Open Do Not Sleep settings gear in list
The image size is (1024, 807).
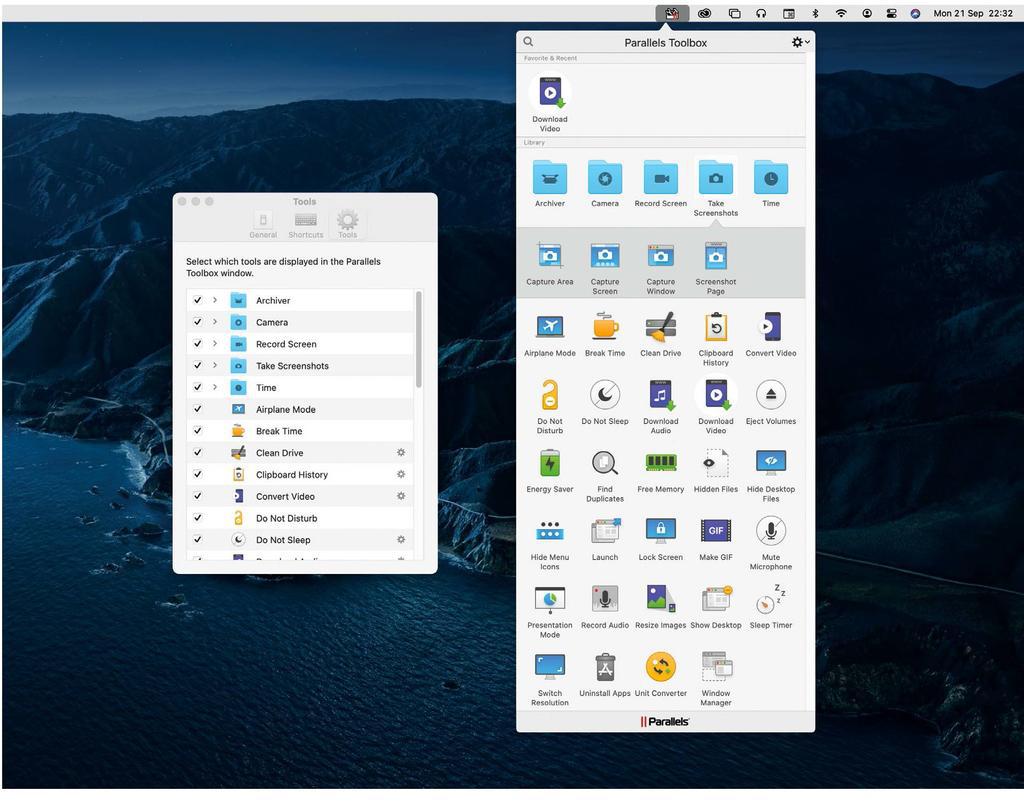click(x=401, y=539)
